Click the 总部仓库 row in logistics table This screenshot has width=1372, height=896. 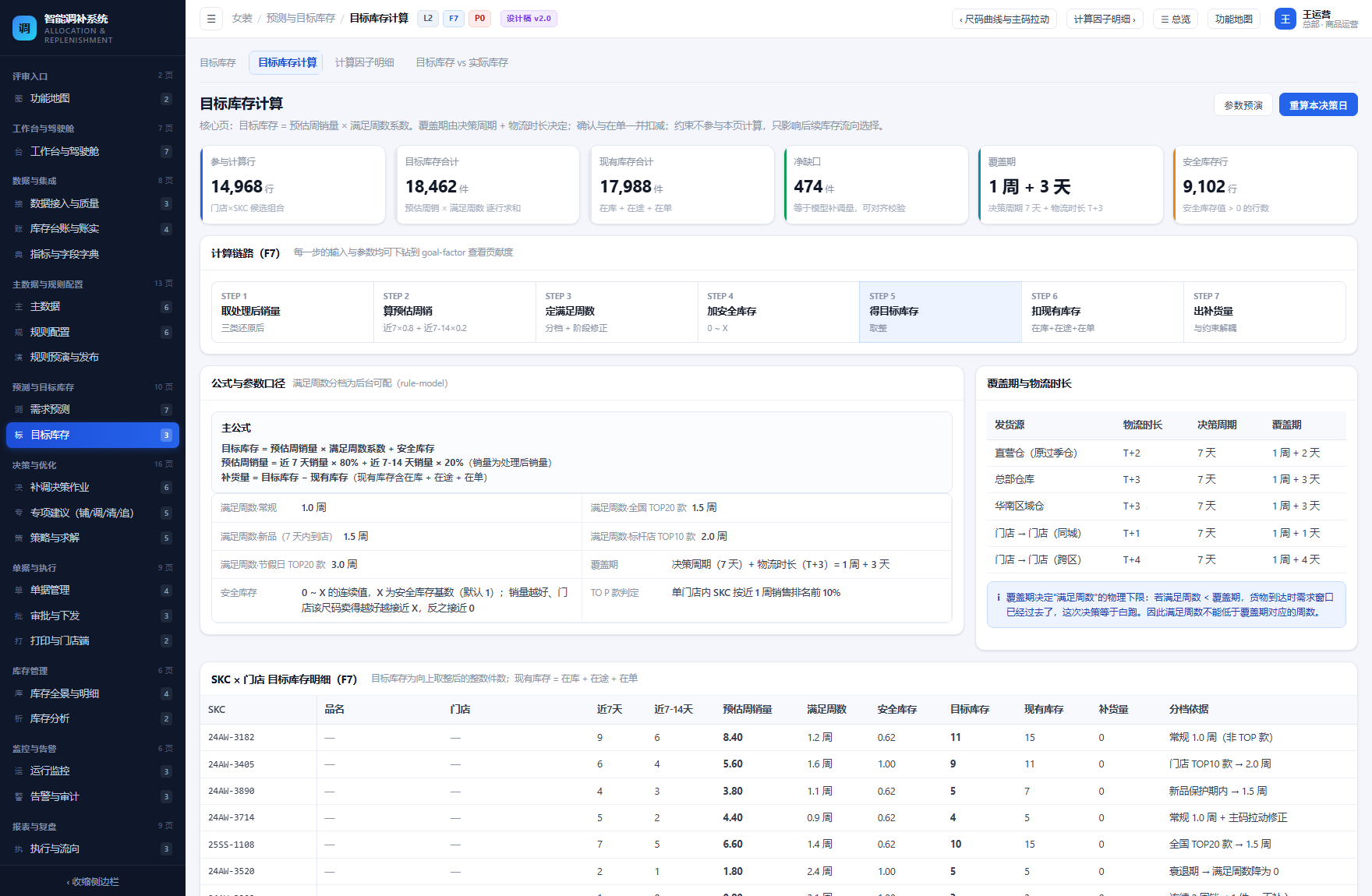[1166, 479]
